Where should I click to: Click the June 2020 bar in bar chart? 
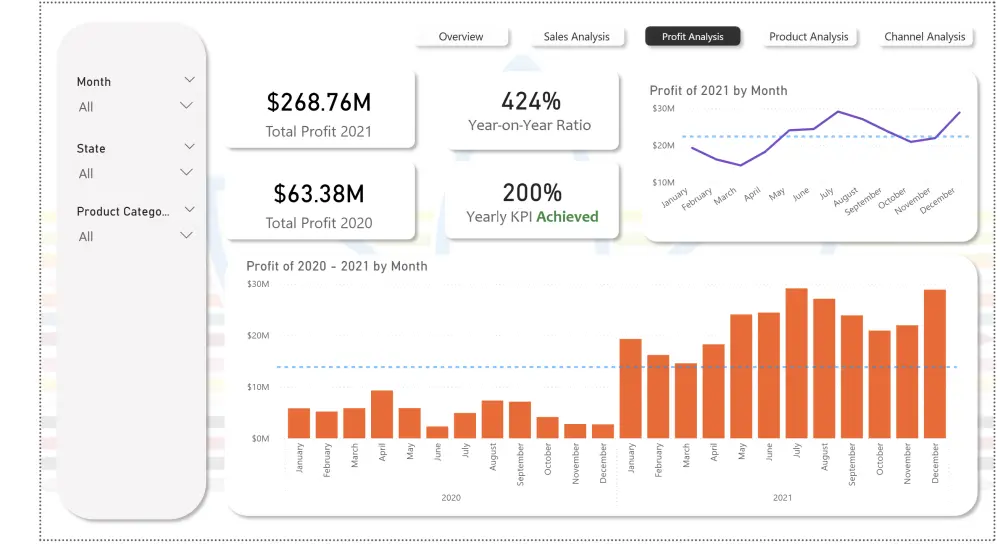(x=437, y=432)
